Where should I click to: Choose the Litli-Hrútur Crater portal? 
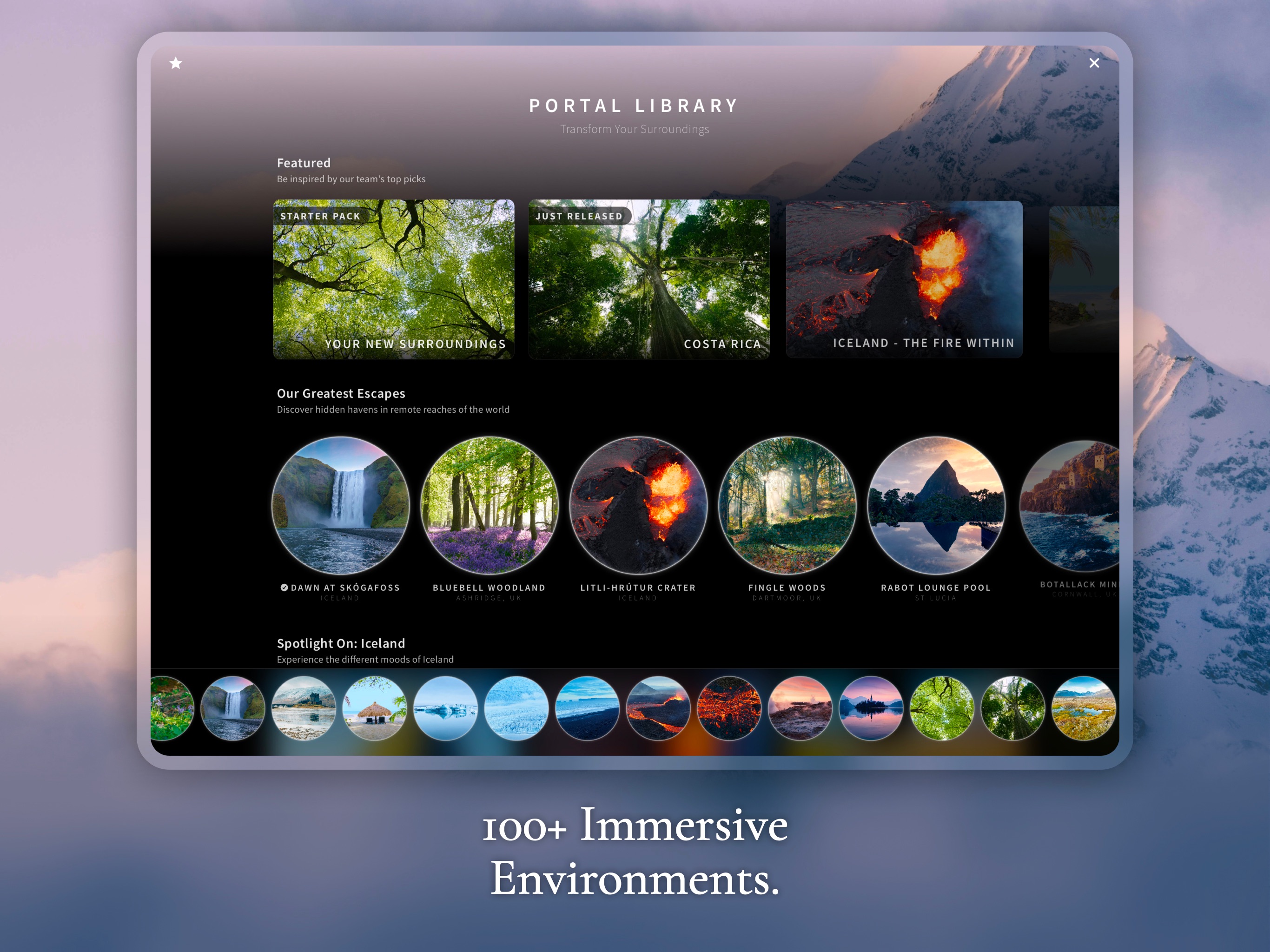coord(638,505)
